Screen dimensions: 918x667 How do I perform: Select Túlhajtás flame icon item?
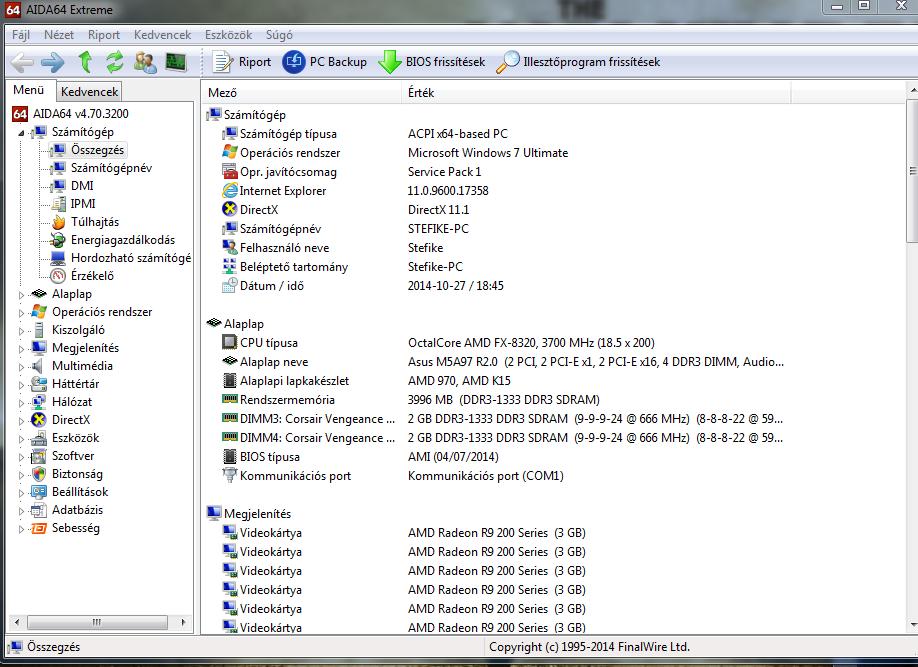(x=59, y=222)
